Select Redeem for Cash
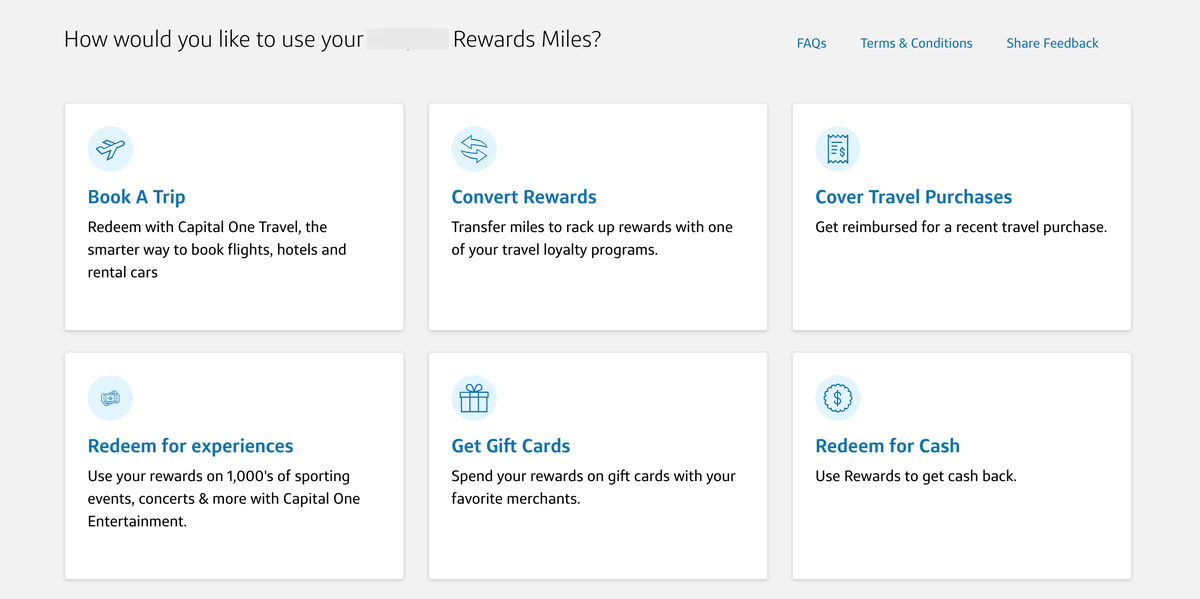The image size is (1200, 599). pyautogui.click(x=887, y=446)
